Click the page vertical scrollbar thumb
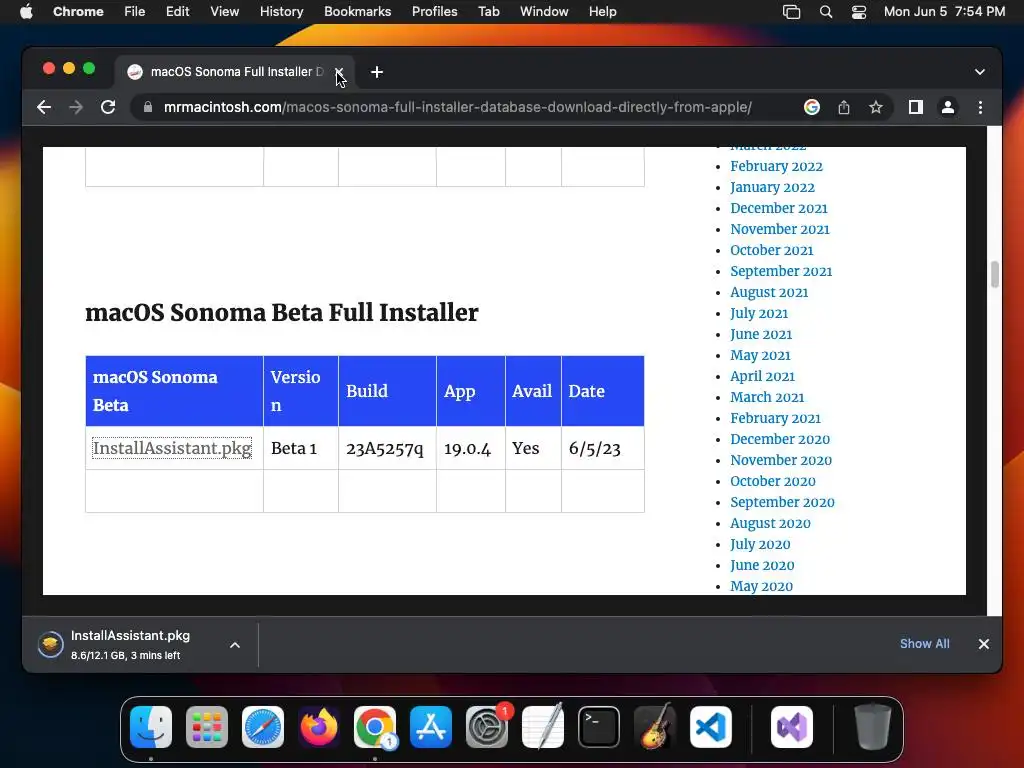 (995, 274)
